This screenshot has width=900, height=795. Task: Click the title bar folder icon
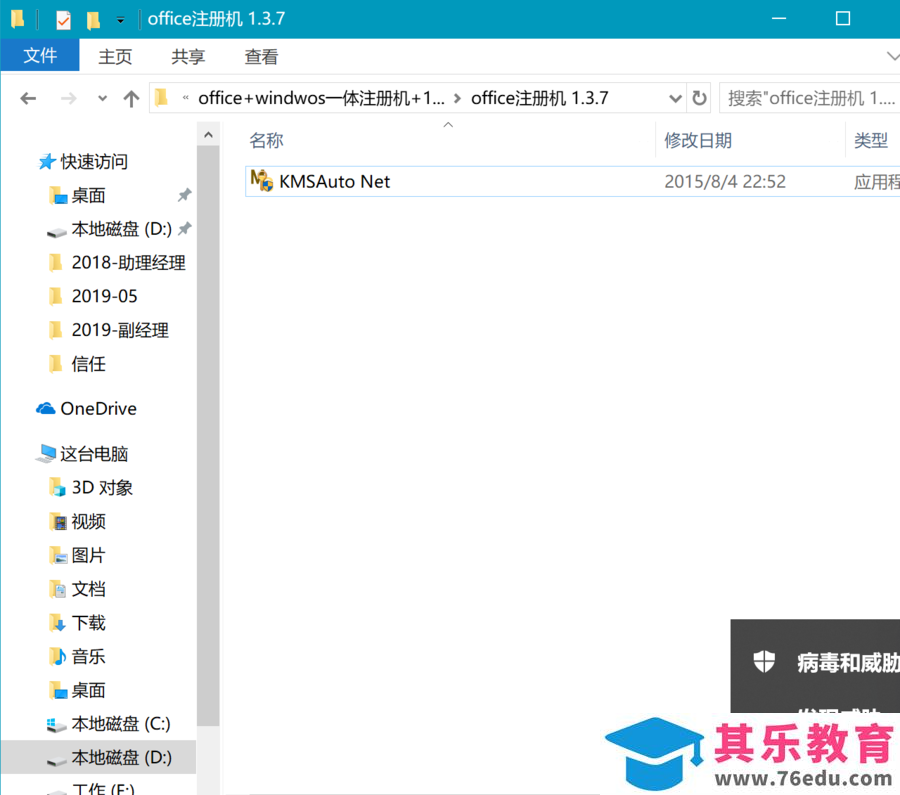pyautogui.click(x=17, y=19)
